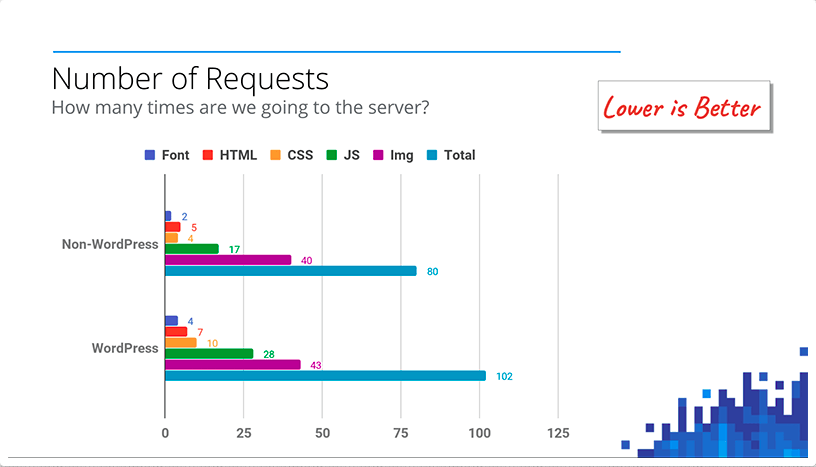Click the x-axis tick label 125
This screenshot has width=816, height=467.
(x=558, y=433)
